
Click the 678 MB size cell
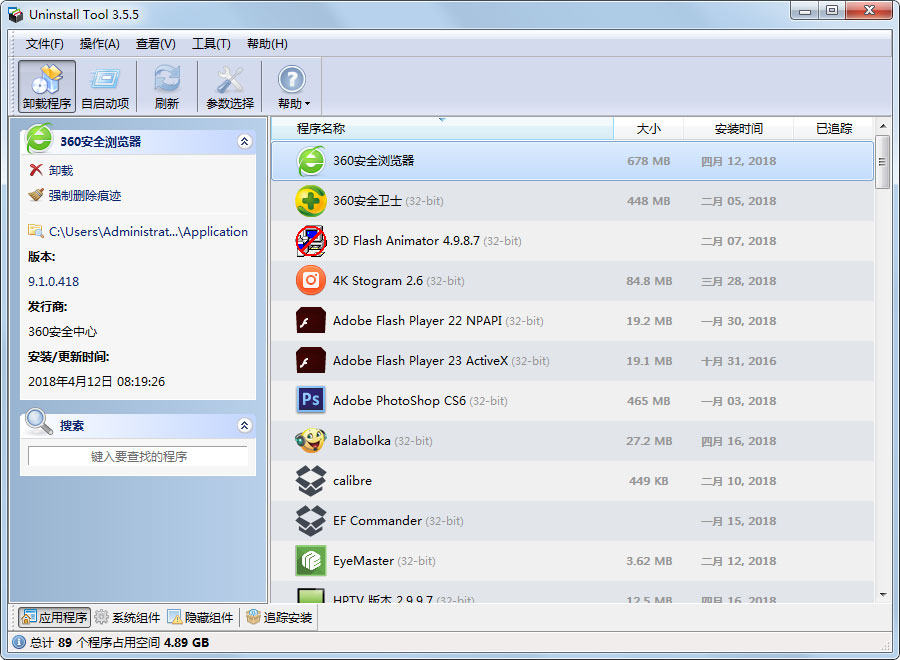(x=649, y=161)
